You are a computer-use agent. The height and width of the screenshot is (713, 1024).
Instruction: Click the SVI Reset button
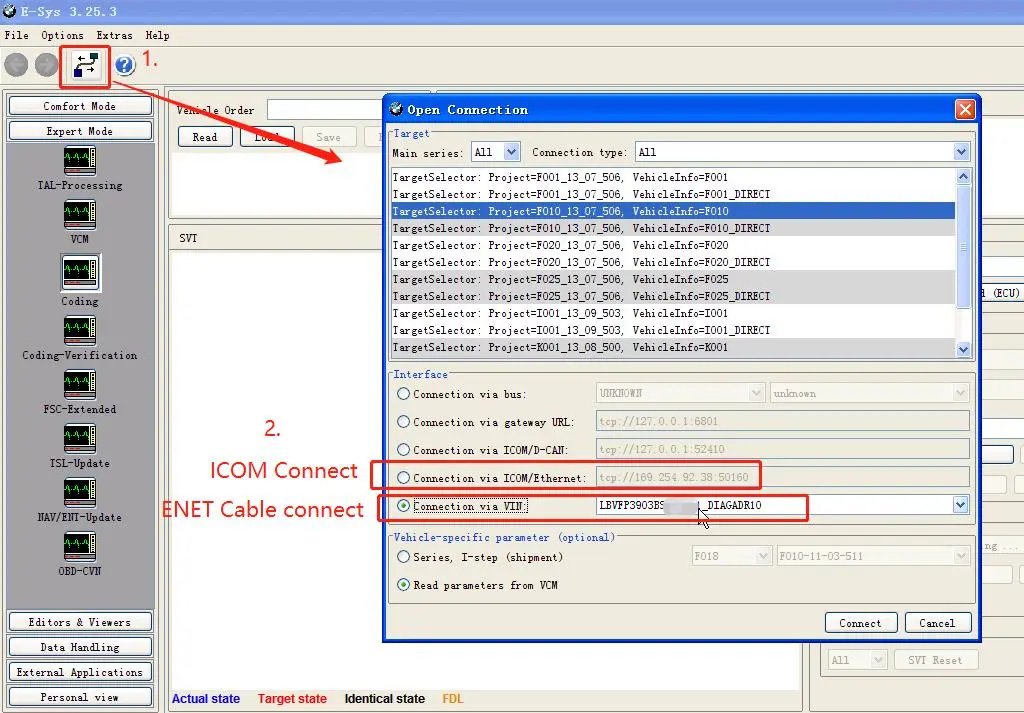936,659
